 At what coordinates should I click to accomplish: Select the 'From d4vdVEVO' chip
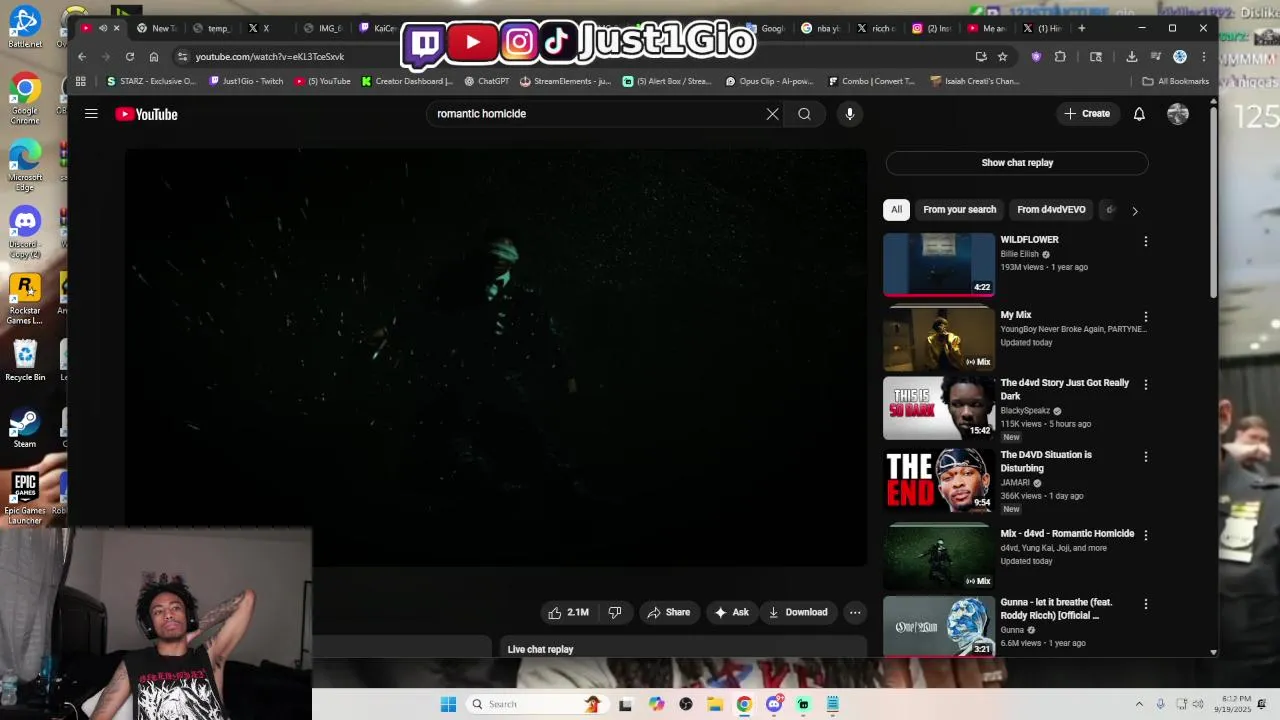(x=1051, y=210)
